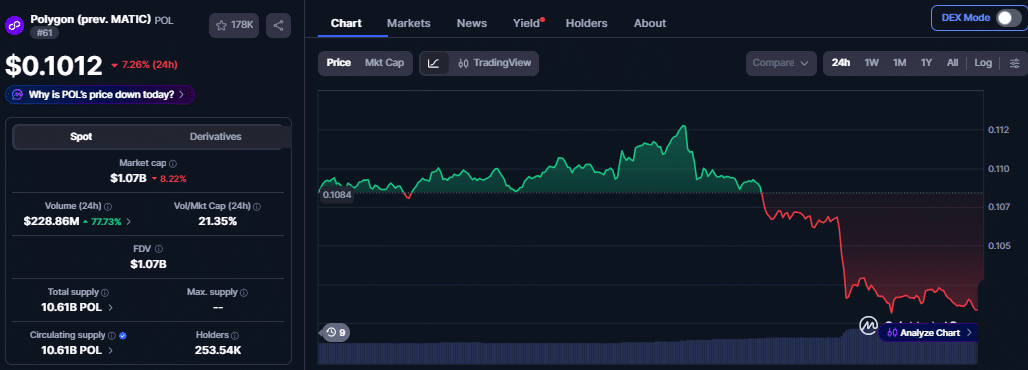Add POL to watchlist star button
Screen dimensions: 1028x370
point(234,25)
